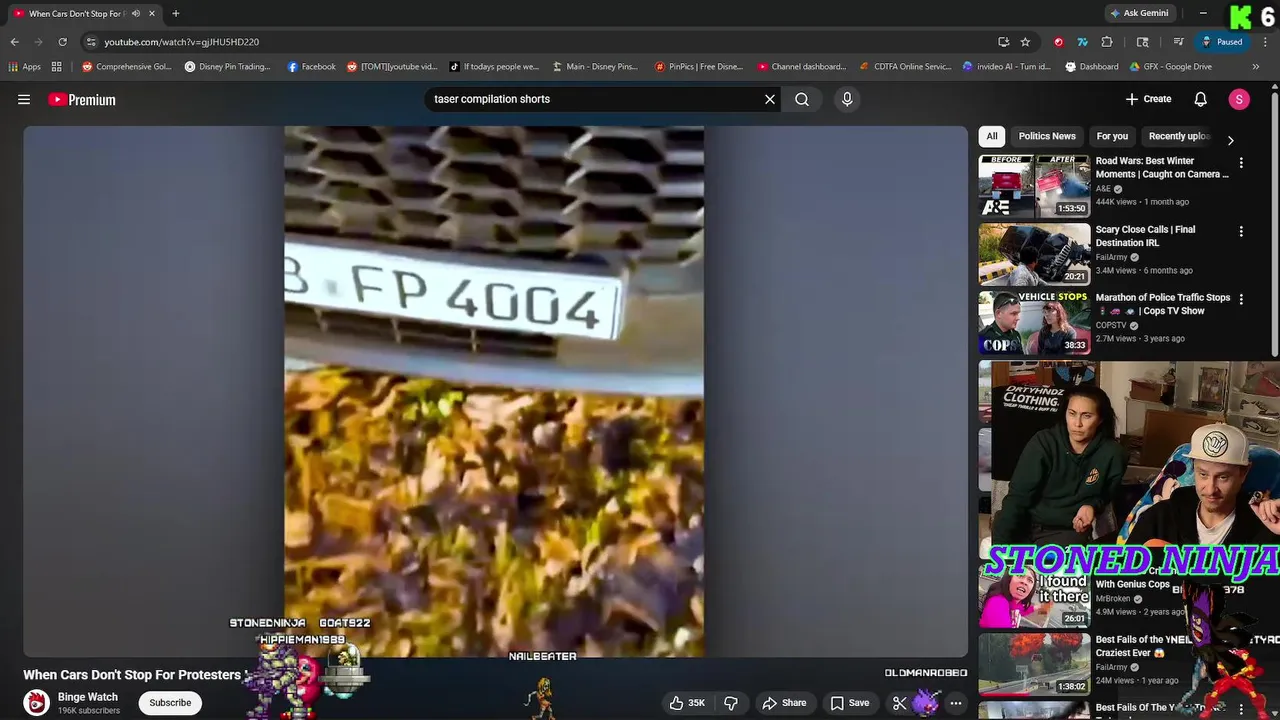Image resolution: width=1280 pixels, height=720 pixels.
Task: Select Recently uploaded filter chip
Action: point(1178,136)
